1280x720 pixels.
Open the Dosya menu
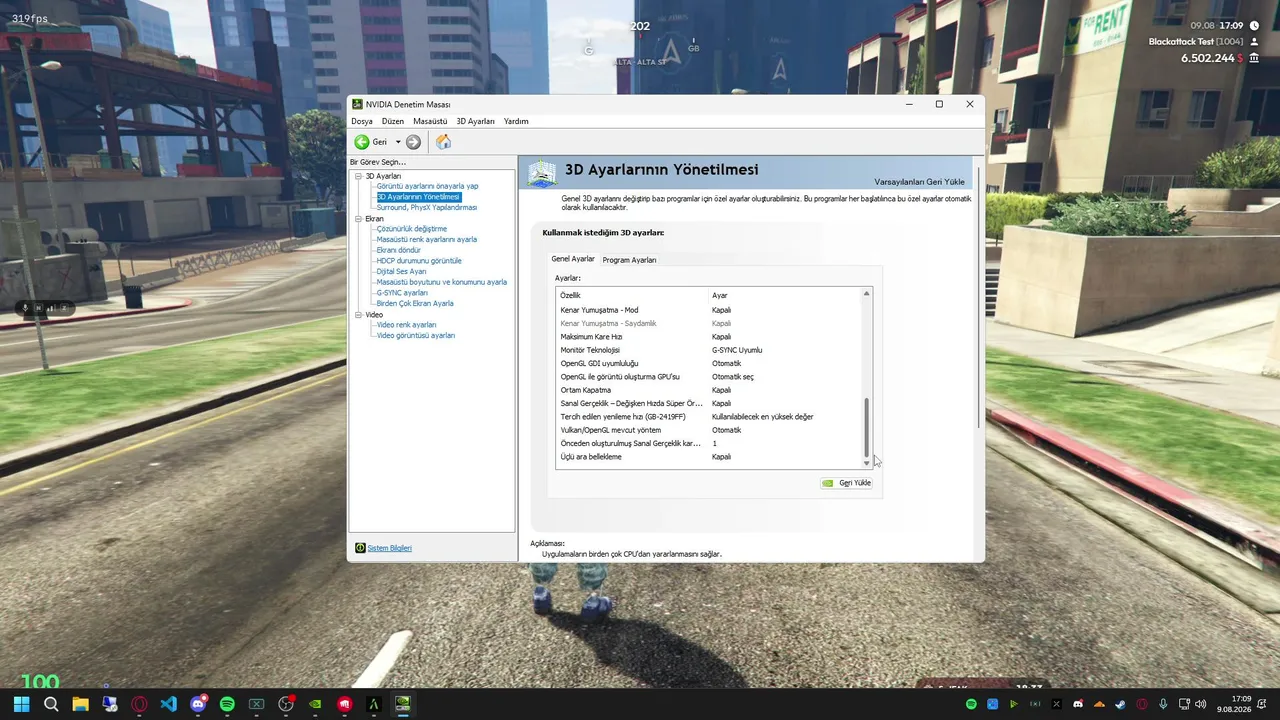tap(362, 121)
